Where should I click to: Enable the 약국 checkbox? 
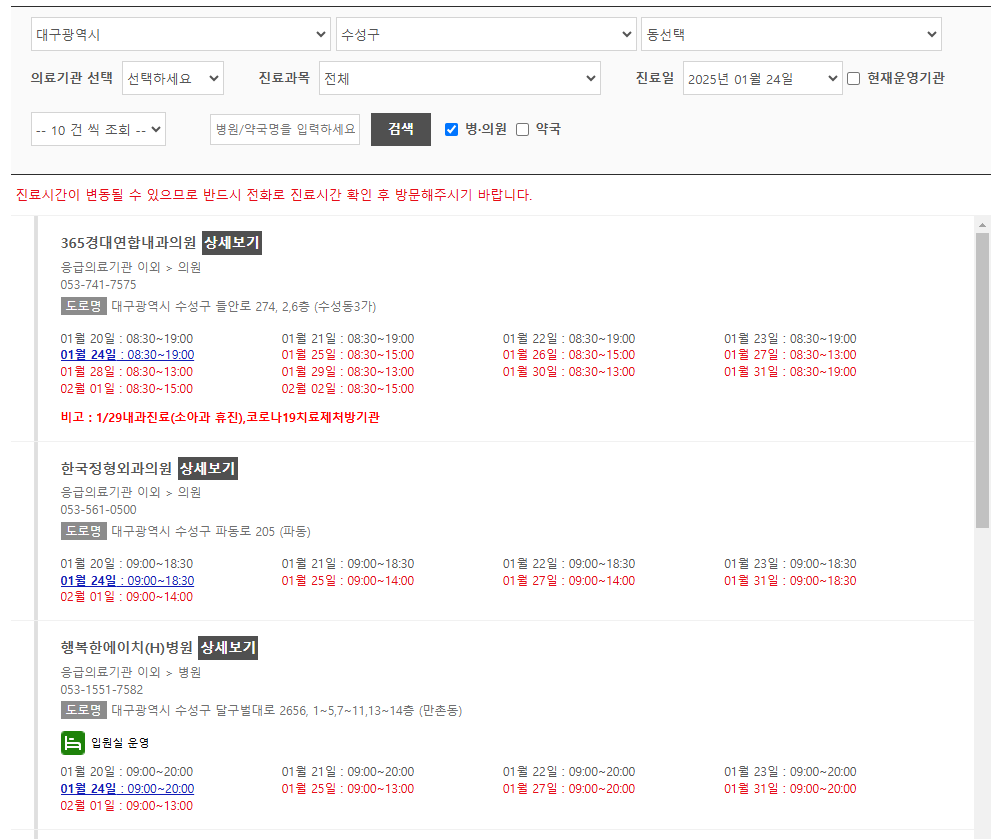pyautogui.click(x=522, y=130)
